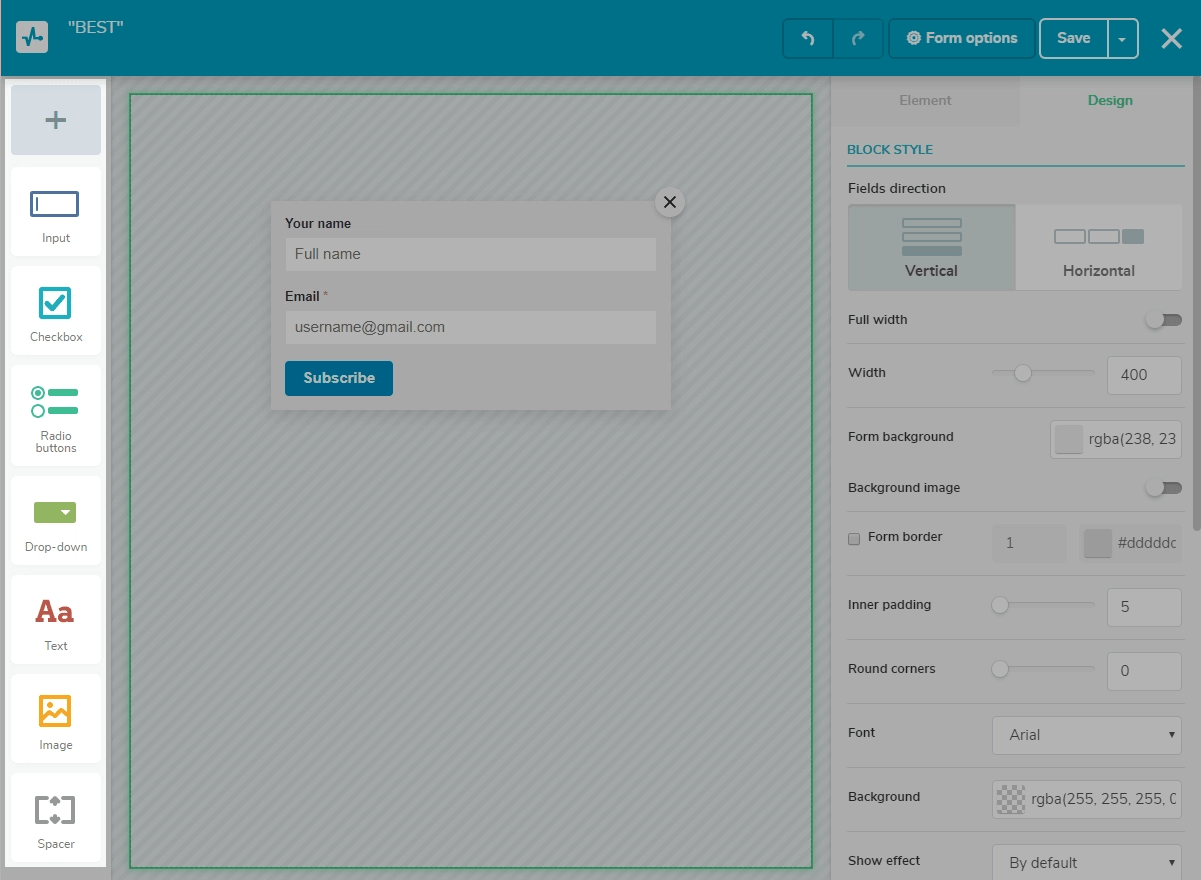Add an Image element from sidebar

click(56, 719)
